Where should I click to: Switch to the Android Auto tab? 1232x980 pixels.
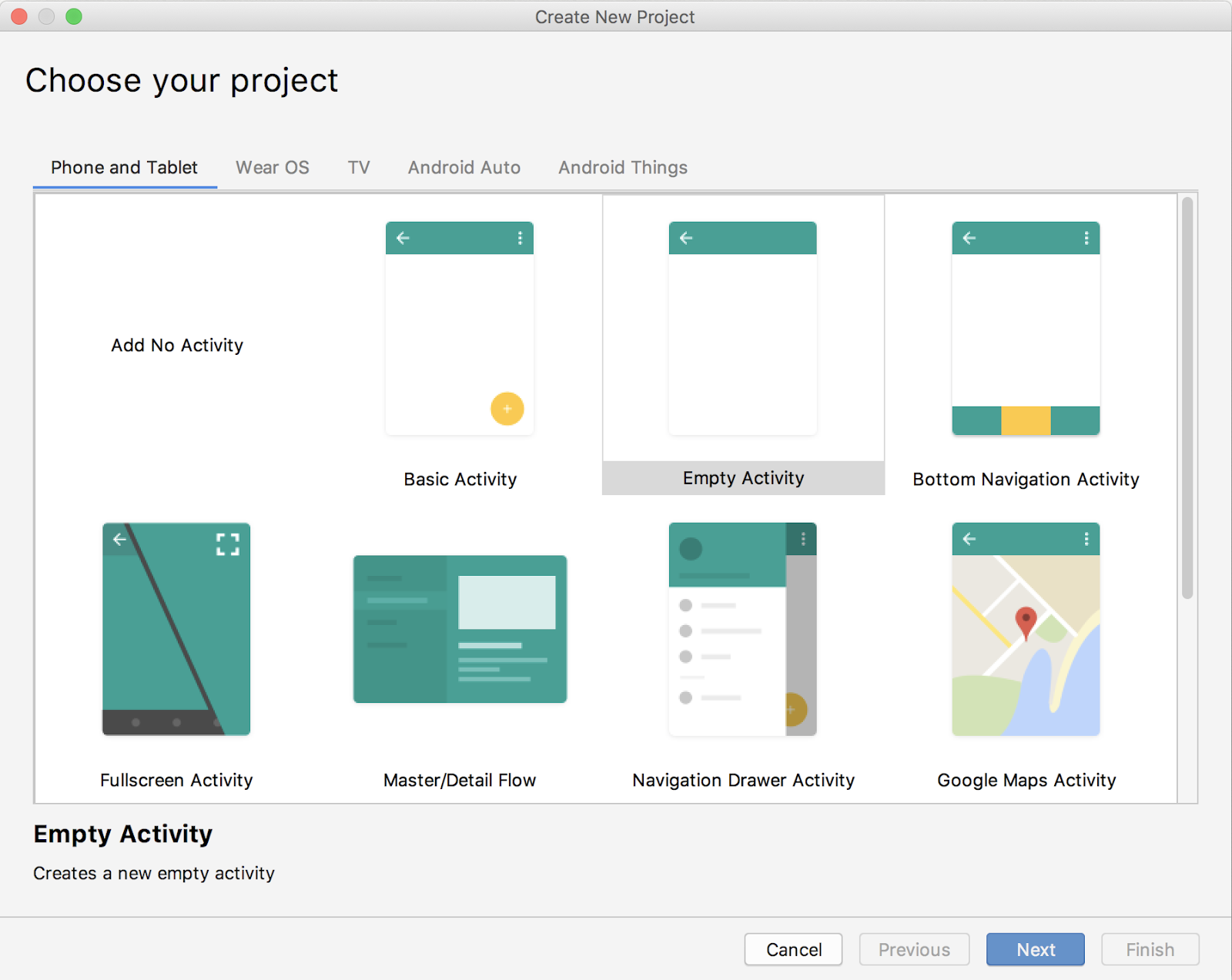click(464, 168)
